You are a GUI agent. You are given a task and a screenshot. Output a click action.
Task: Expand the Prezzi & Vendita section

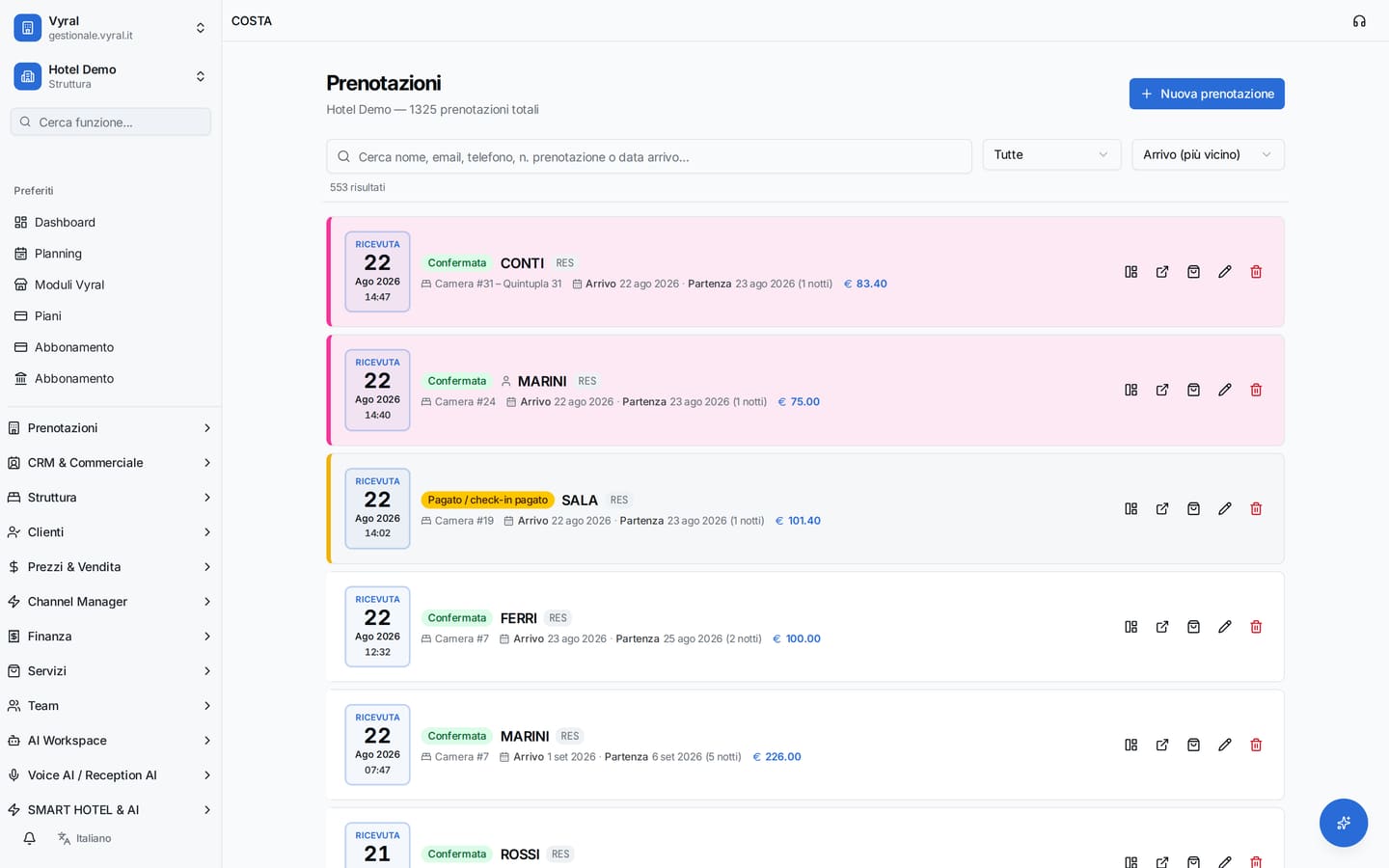point(111,567)
